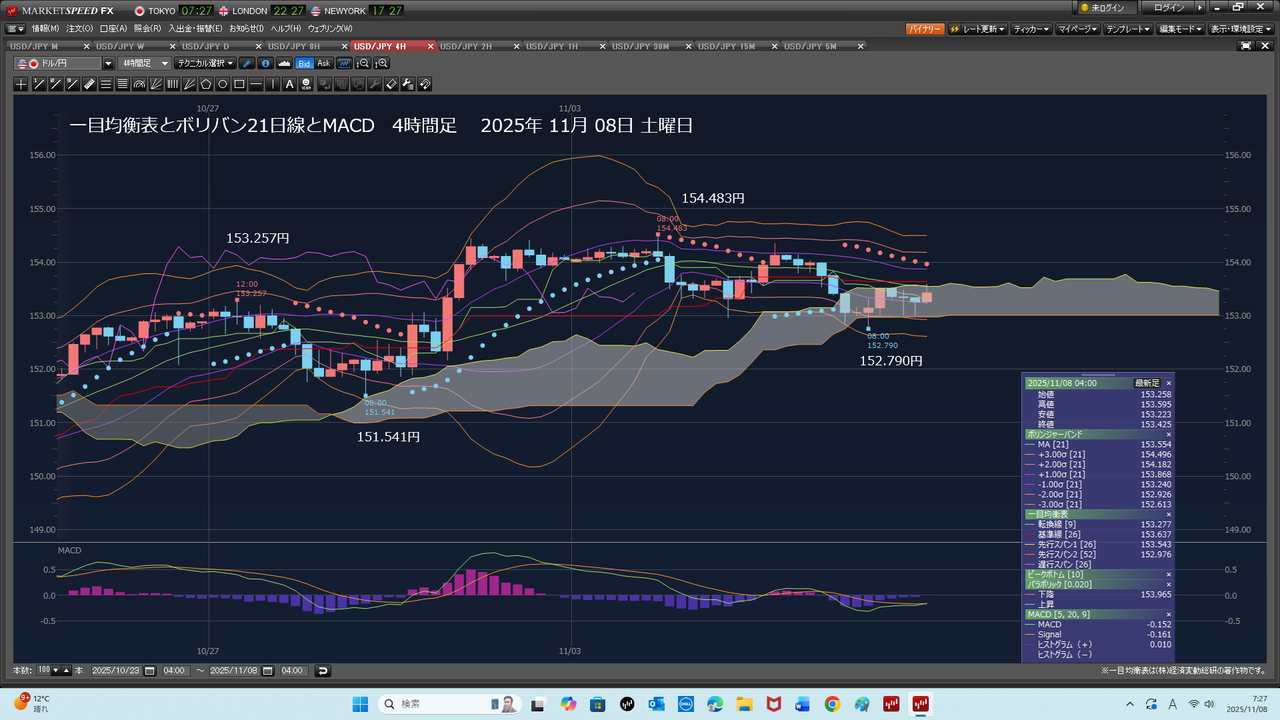Toggle Ask price display
1280x720 pixels.
[324, 63]
